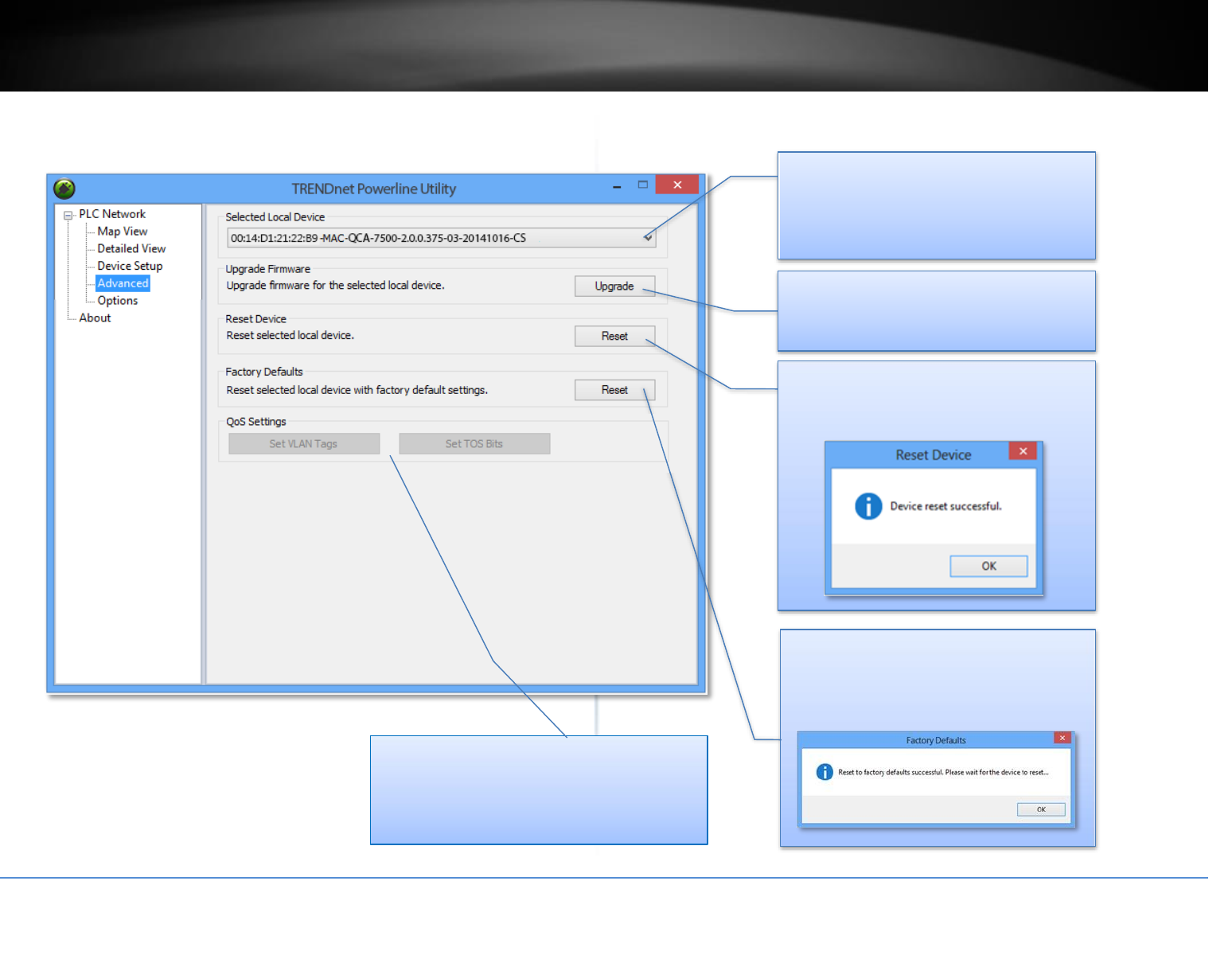Collapse the PLC Network tree node
The image size is (1232, 955).
(68, 215)
